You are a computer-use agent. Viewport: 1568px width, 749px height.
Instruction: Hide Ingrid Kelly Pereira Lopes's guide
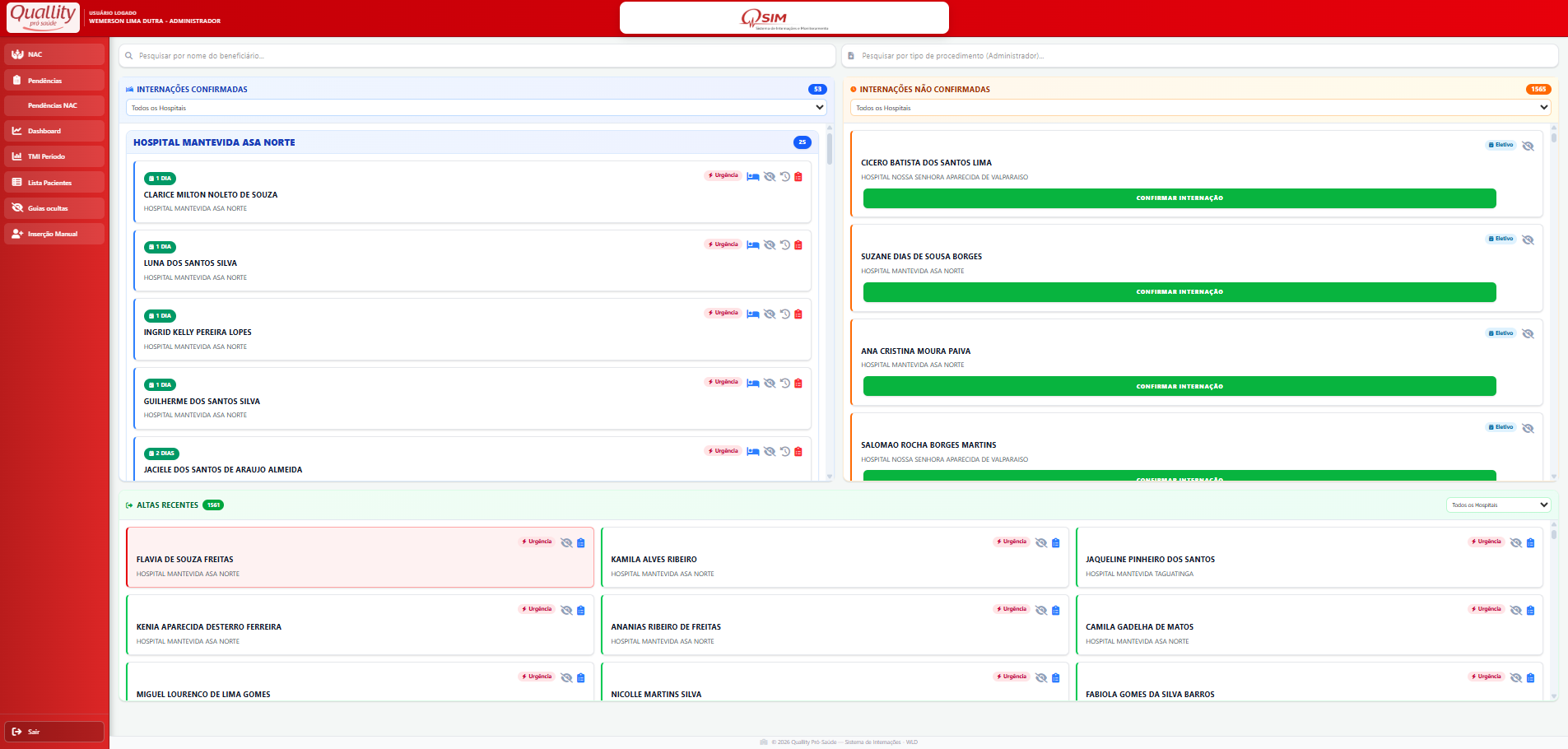(770, 314)
